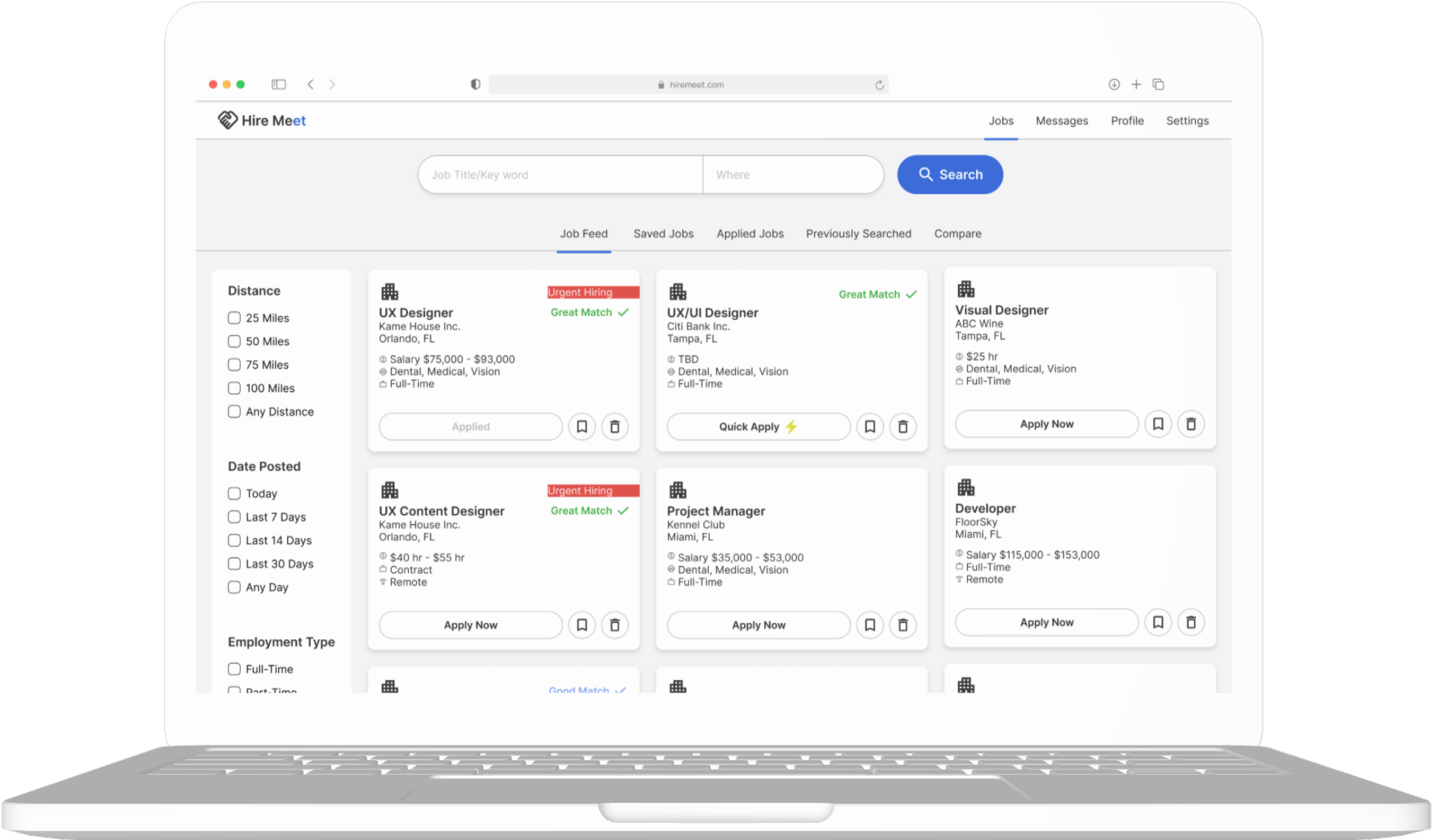Viewport: 1434px width, 840px height.
Task: Check the 25 Miles distance filter
Action: [234, 318]
